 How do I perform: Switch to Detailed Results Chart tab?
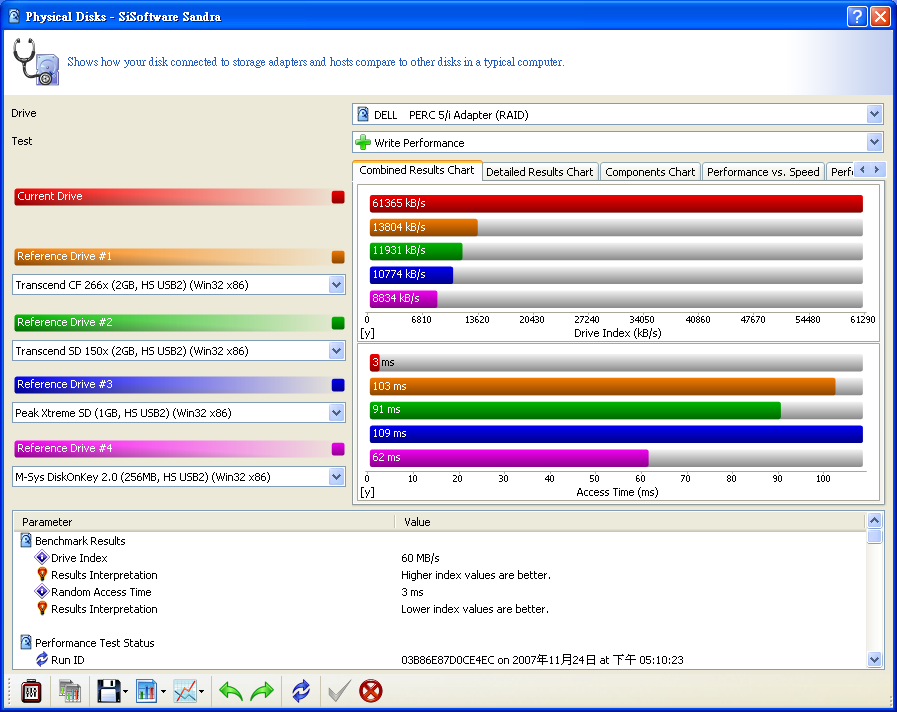click(539, 172)
